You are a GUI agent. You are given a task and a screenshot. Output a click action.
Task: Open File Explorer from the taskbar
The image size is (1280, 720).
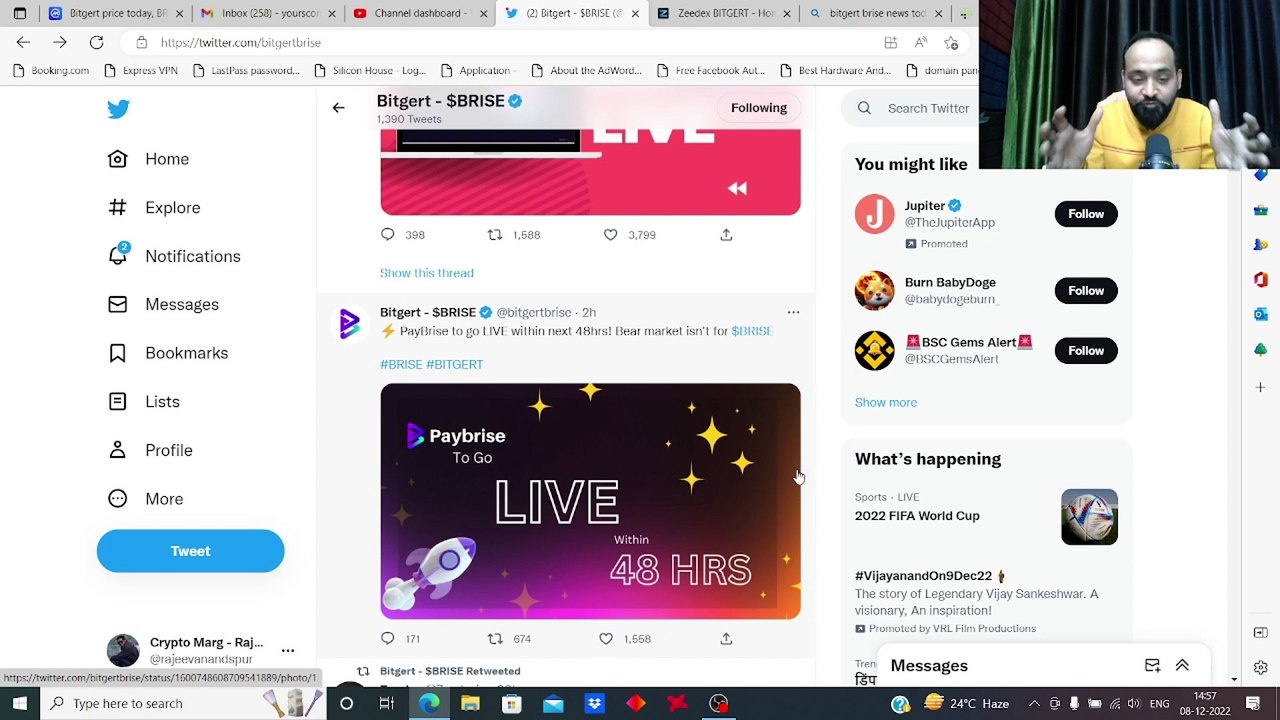[x=470, y=704]
